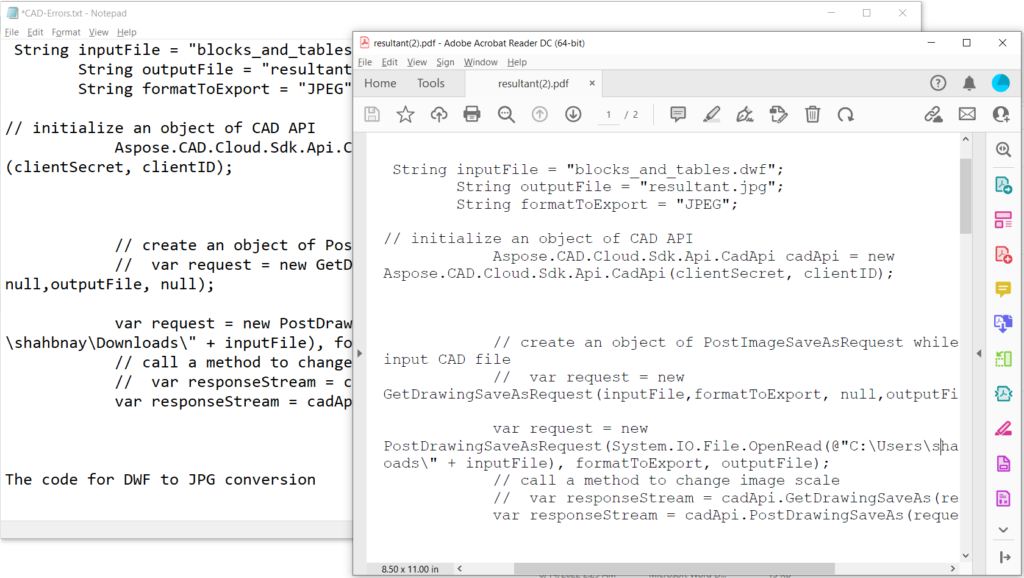Click the Print file icon in Acrobat
The height and width of the screenshot is (578, 1024).
472,115
